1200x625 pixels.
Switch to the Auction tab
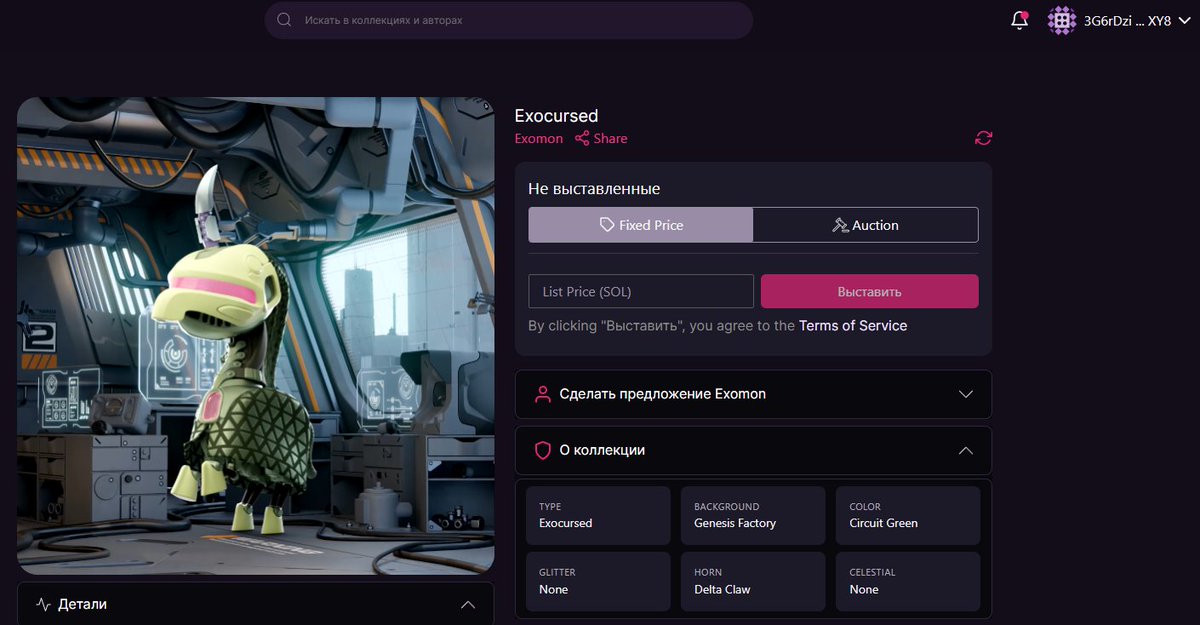[865, 225]
